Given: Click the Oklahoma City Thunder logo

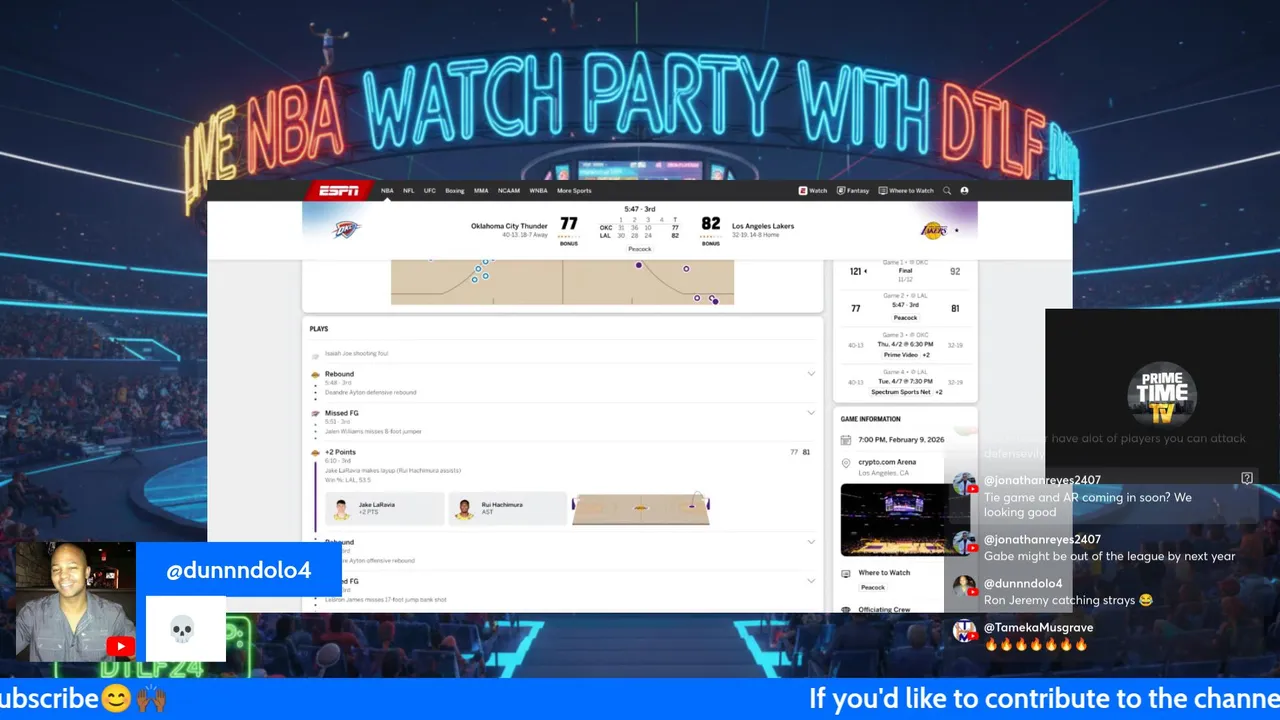Looking at the screenshot, I should tap(346, 230).
